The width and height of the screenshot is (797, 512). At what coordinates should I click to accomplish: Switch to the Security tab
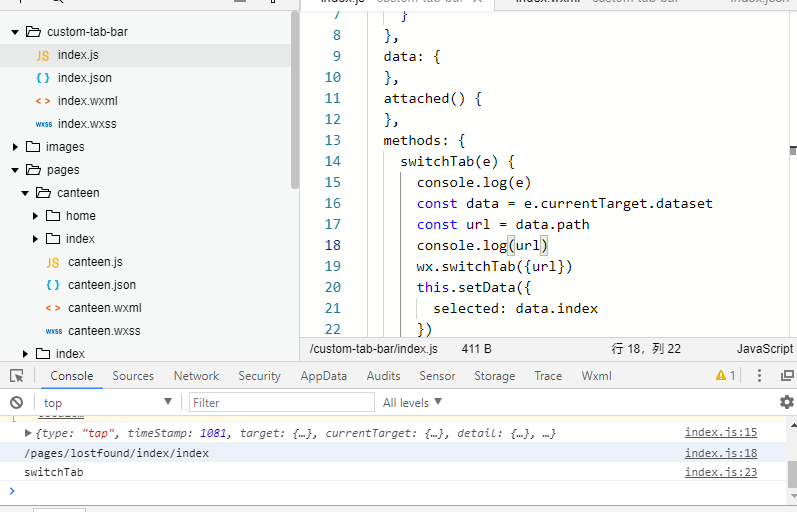point(259,376)
